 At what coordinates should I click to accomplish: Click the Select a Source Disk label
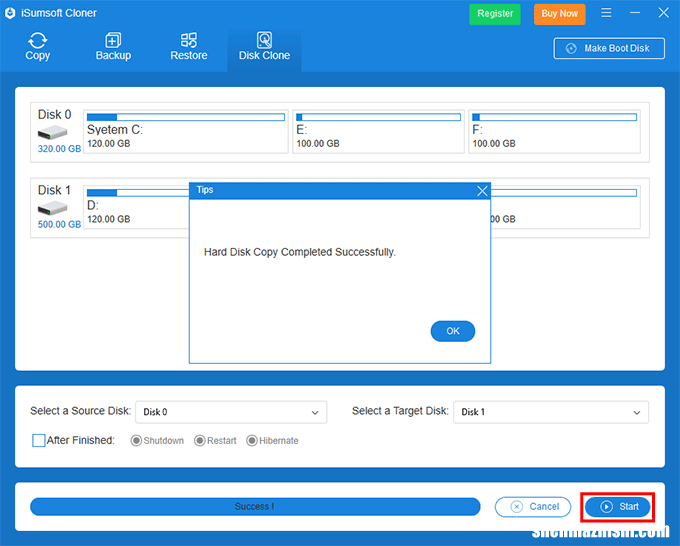(x=81, y=411)
